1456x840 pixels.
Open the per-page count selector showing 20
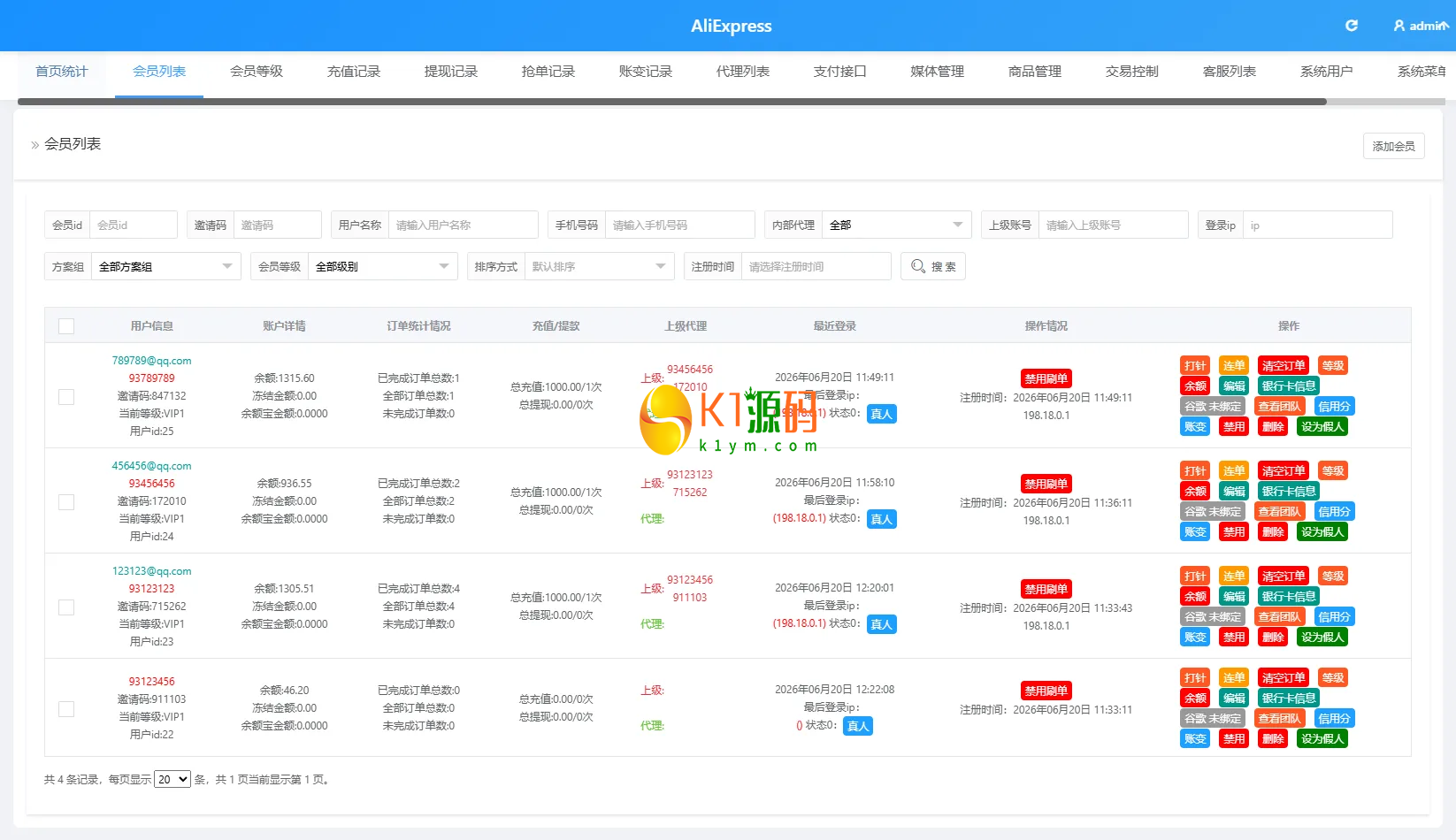pyautogui.click(x=172, y=779)
